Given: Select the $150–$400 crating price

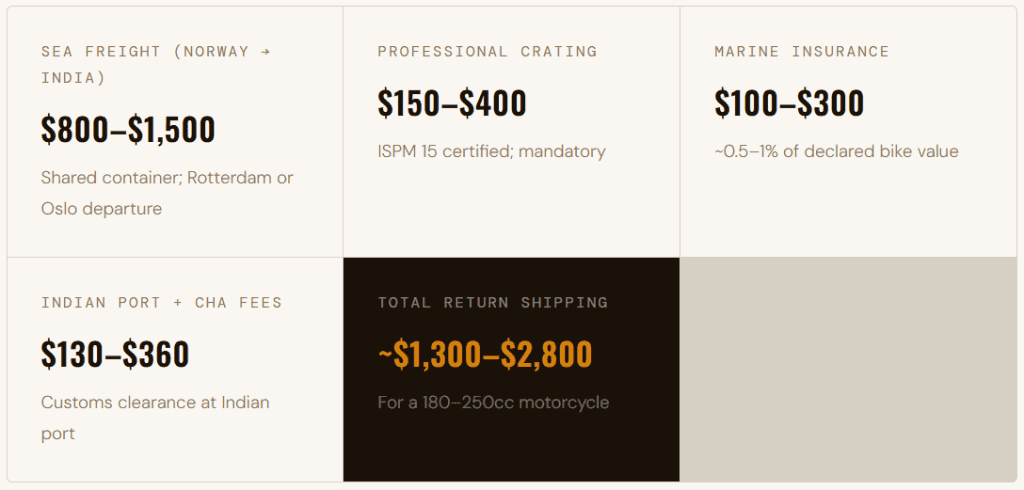Looking at the screenshot, I should pos(452,103).
